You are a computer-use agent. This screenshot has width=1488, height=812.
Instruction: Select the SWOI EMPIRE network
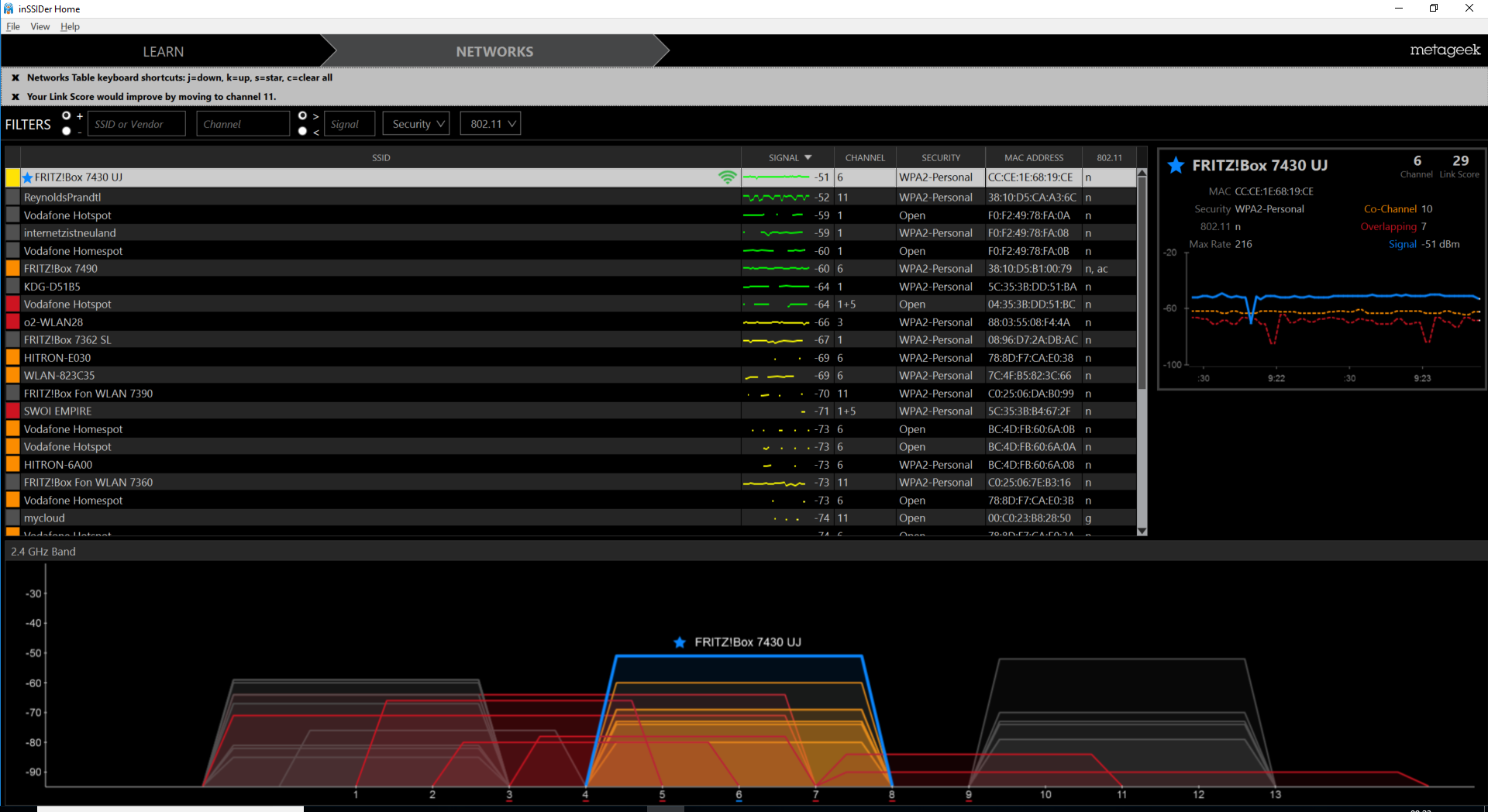(x=570, y=411)
